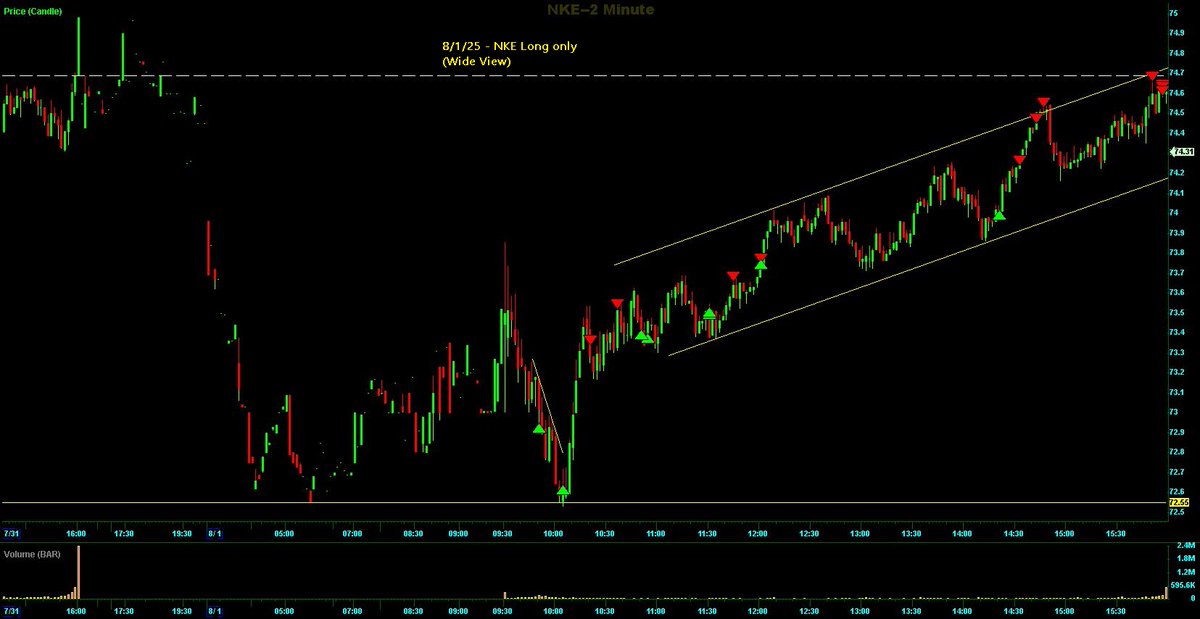Click the 09:30 label on price time axis
The image size is (1200, 619).
[503, 534]
